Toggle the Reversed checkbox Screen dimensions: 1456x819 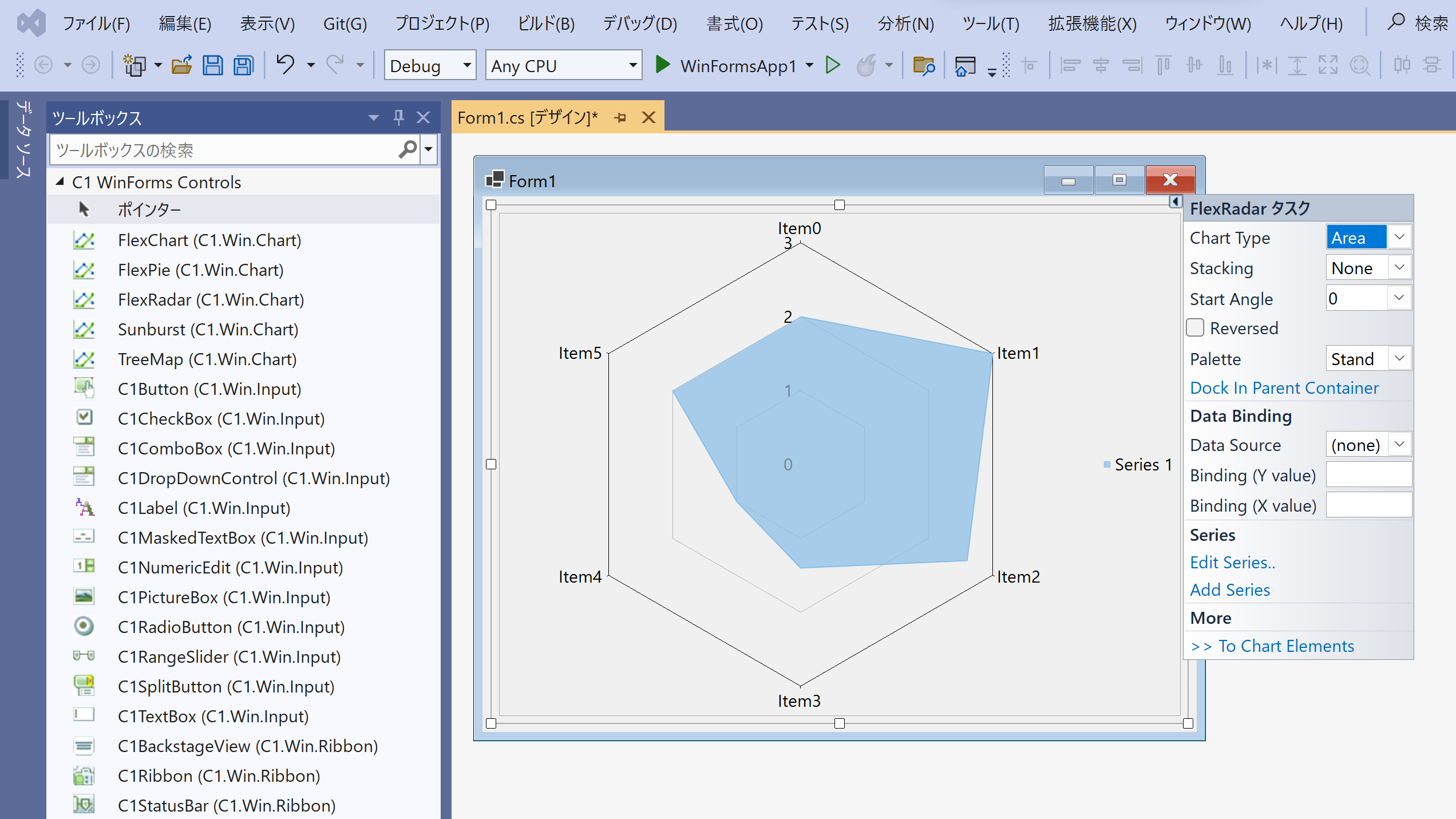tap(1195, 328)
